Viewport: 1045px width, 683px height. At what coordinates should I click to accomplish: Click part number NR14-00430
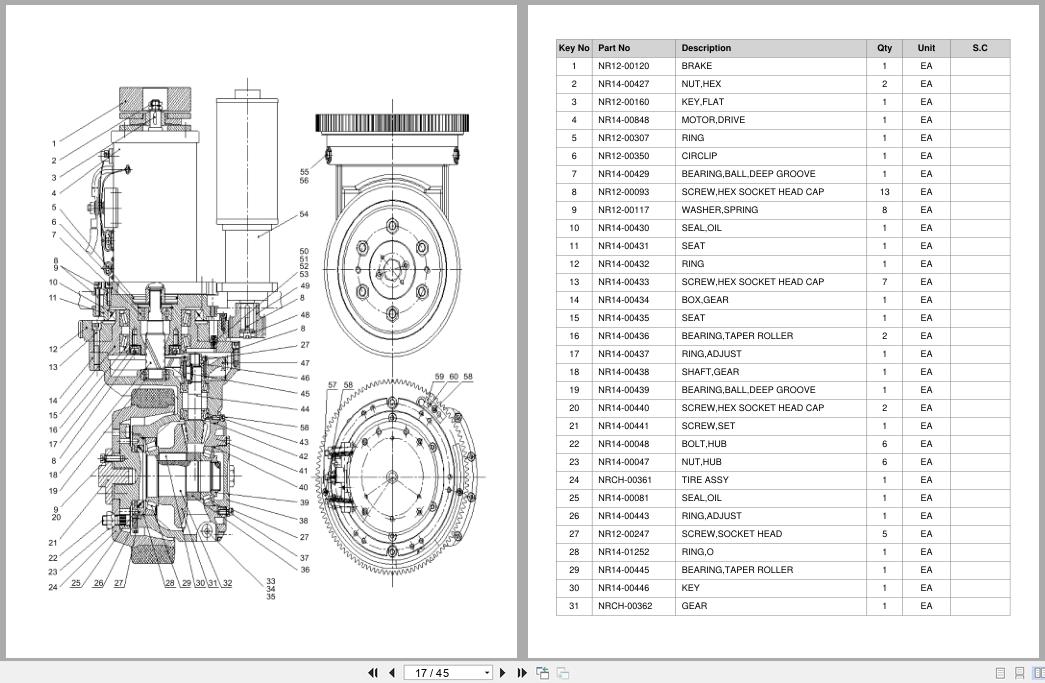click(623, 228)
